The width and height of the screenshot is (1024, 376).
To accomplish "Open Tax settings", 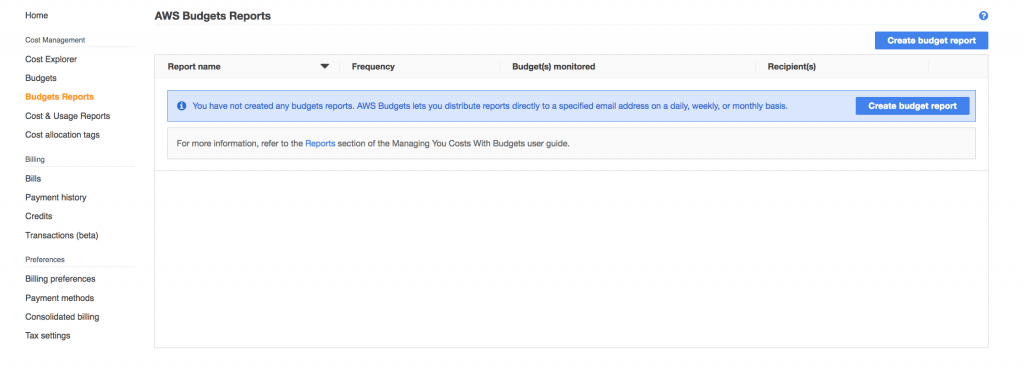I will click(48, 336).
